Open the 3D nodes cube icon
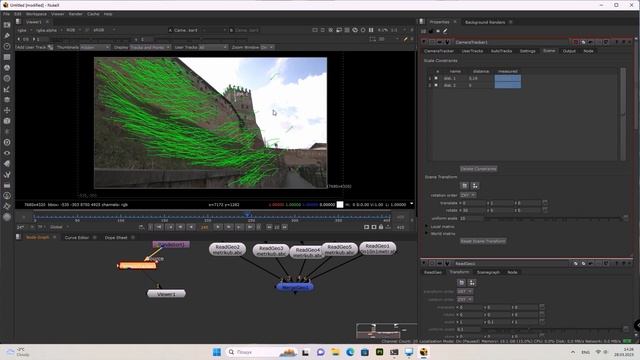Screen dimensions: 640x360 coord(7,121)
